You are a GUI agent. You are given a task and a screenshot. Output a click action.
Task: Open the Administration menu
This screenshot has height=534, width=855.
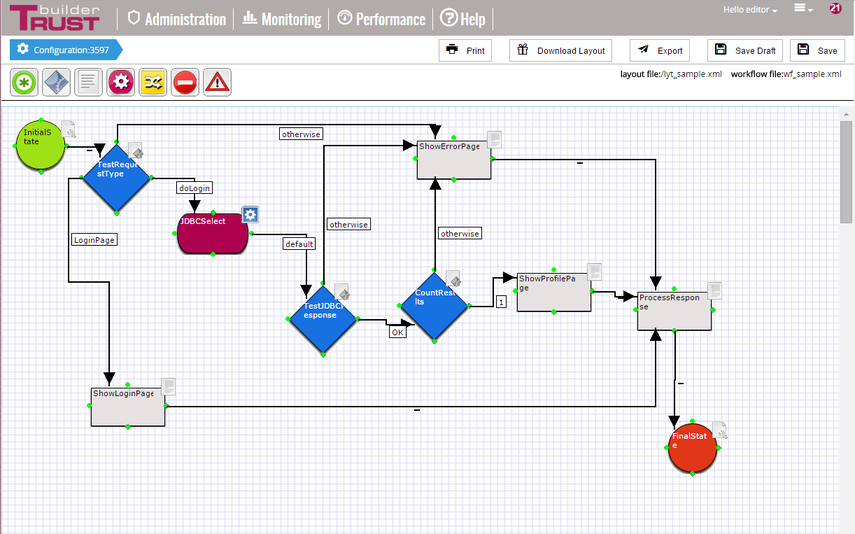coord(177,19)
